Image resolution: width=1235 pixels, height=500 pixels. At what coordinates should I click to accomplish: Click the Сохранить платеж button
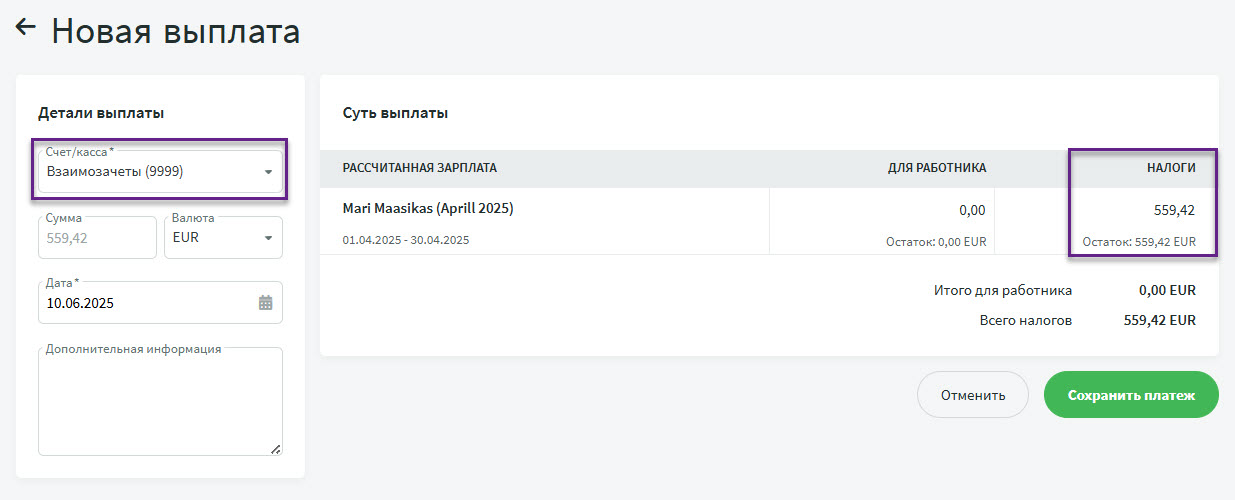[x=1131, y=395]
